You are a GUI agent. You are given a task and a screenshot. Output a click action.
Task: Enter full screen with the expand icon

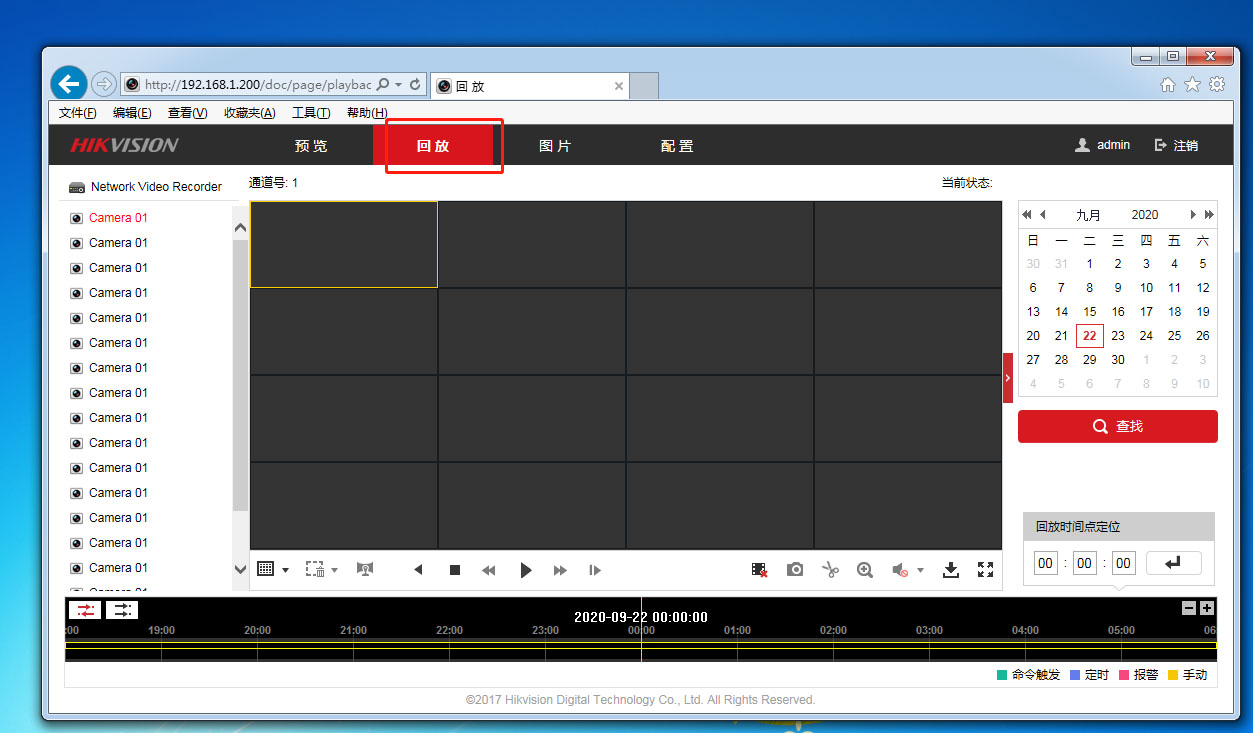coord(985,570)
